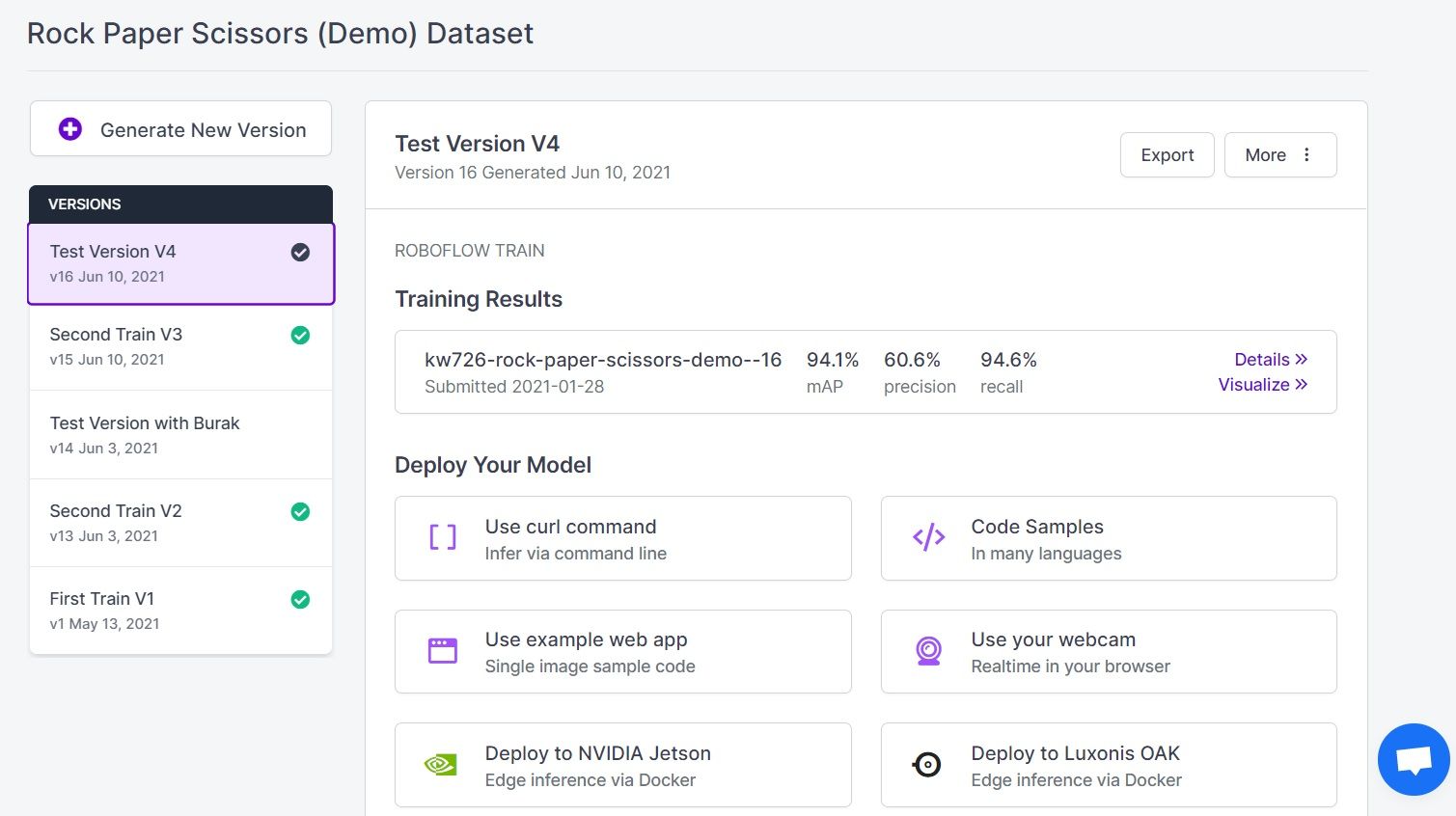Click the brackets icon for curl command
The image size is (1456, 816).
click(443, 537)
